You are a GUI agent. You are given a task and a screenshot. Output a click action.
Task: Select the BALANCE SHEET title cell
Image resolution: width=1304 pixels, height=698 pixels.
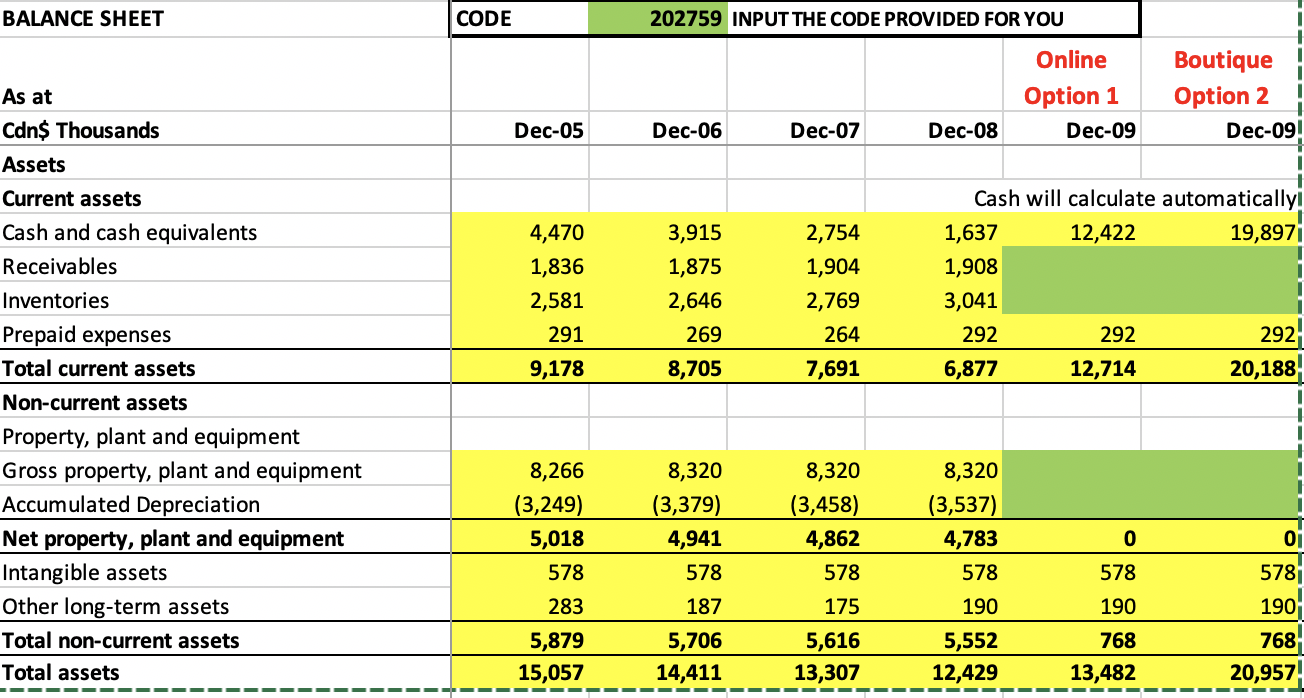(x=80, y=18)
